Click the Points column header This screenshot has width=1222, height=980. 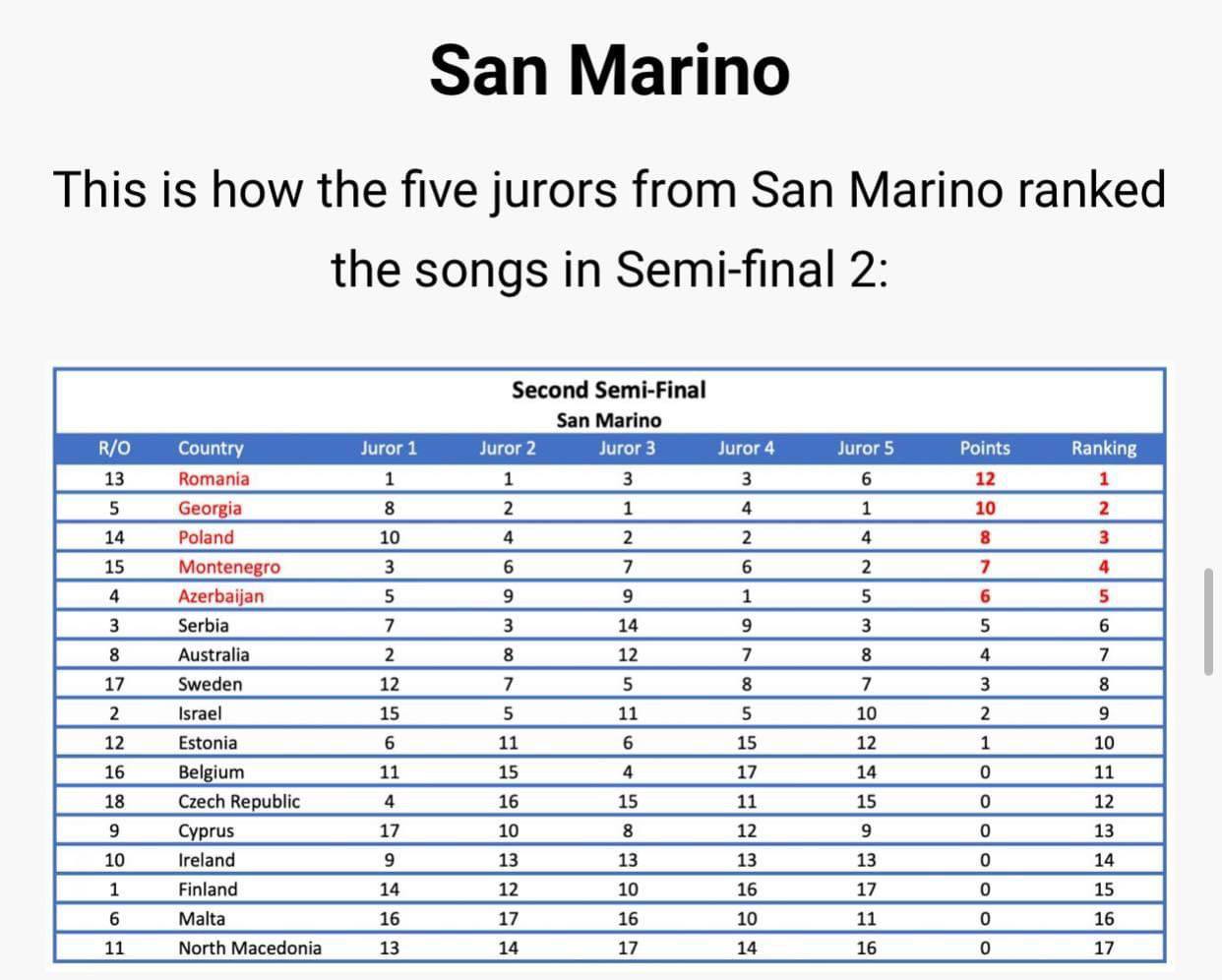(985, 448)
